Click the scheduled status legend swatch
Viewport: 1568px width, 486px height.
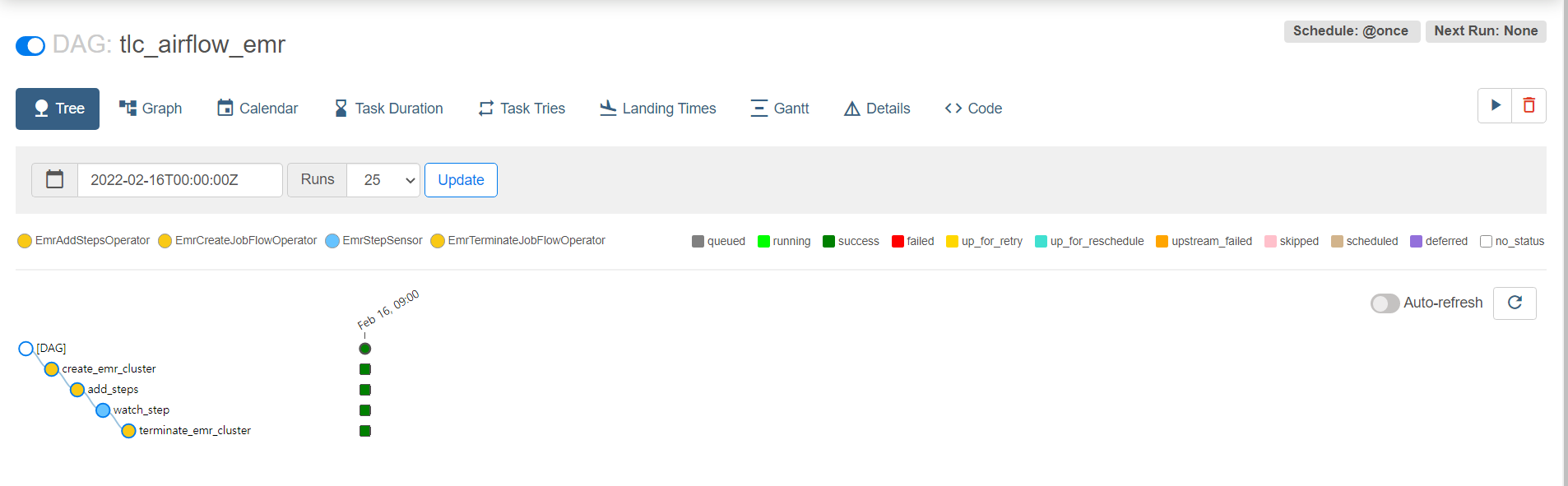pos(1337,241)
